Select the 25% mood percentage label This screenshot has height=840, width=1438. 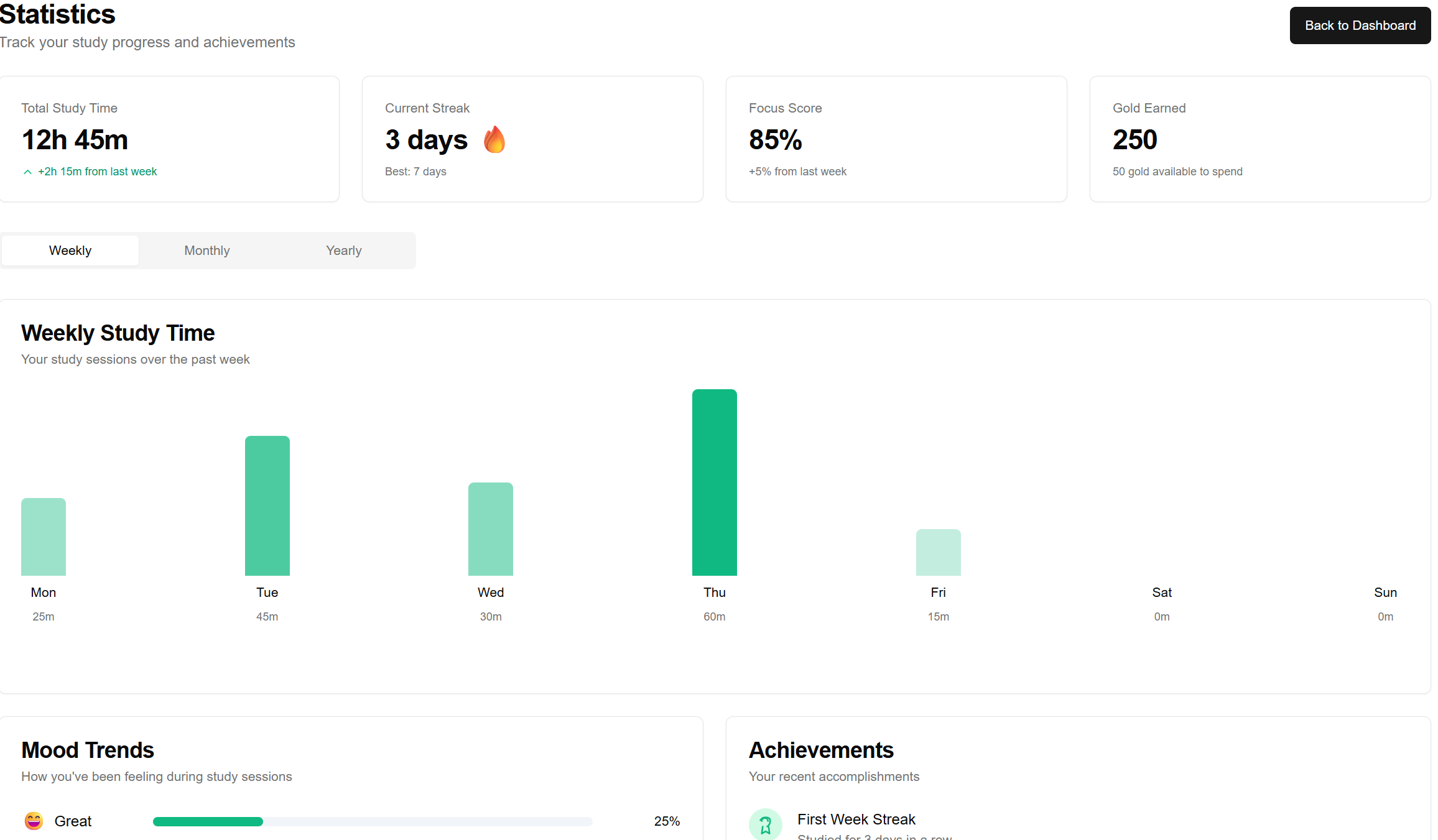click(666, 821)
